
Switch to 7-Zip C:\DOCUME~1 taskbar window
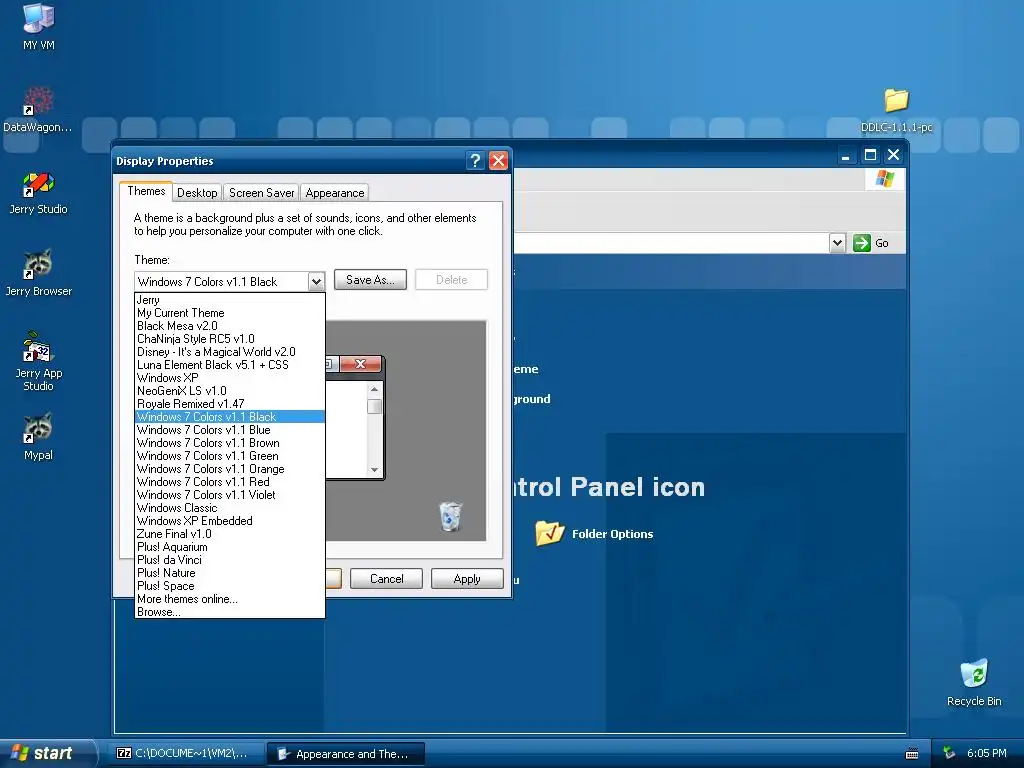tap(186, 753)
